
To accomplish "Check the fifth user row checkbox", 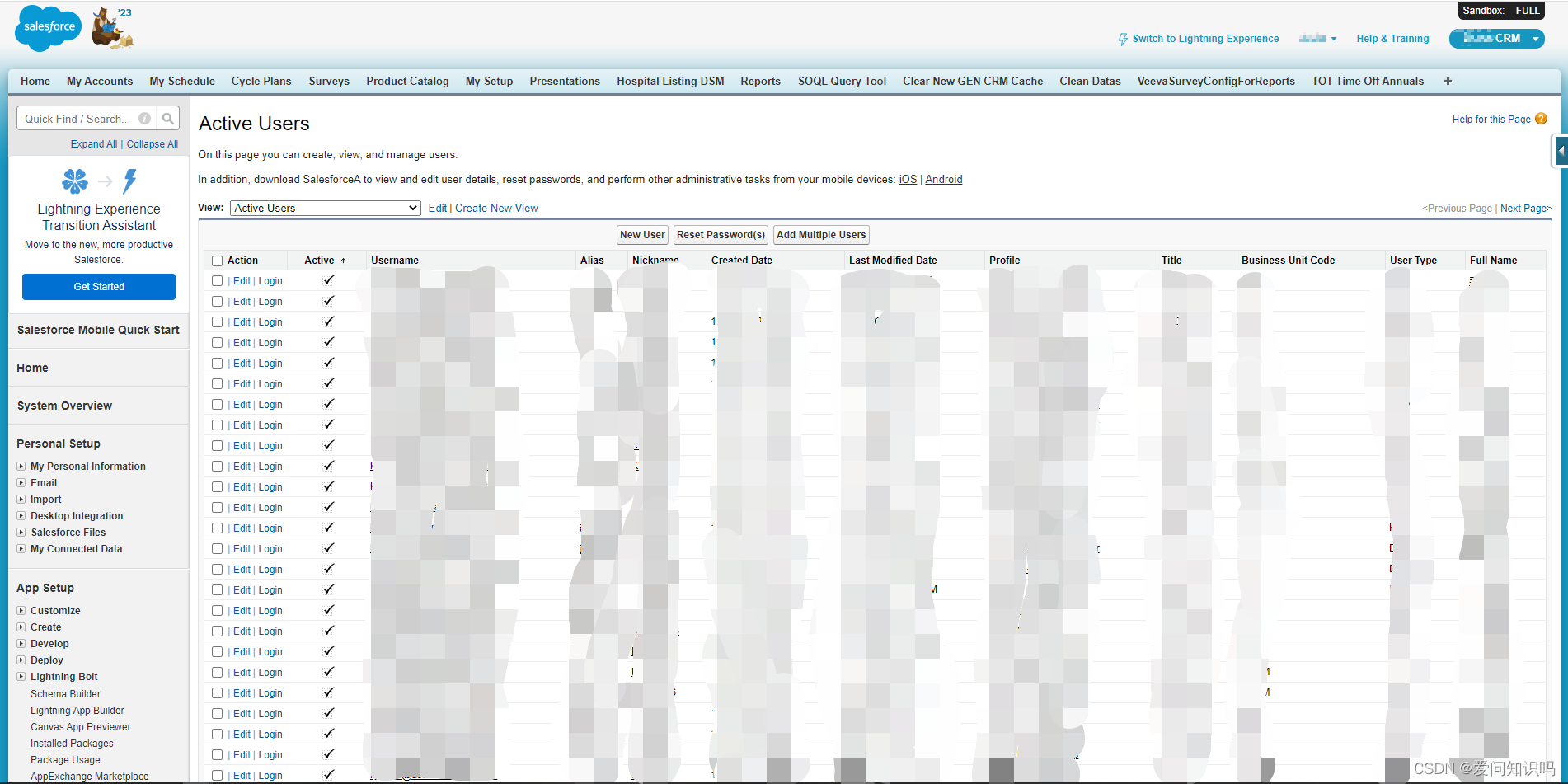I will [218, 364].
